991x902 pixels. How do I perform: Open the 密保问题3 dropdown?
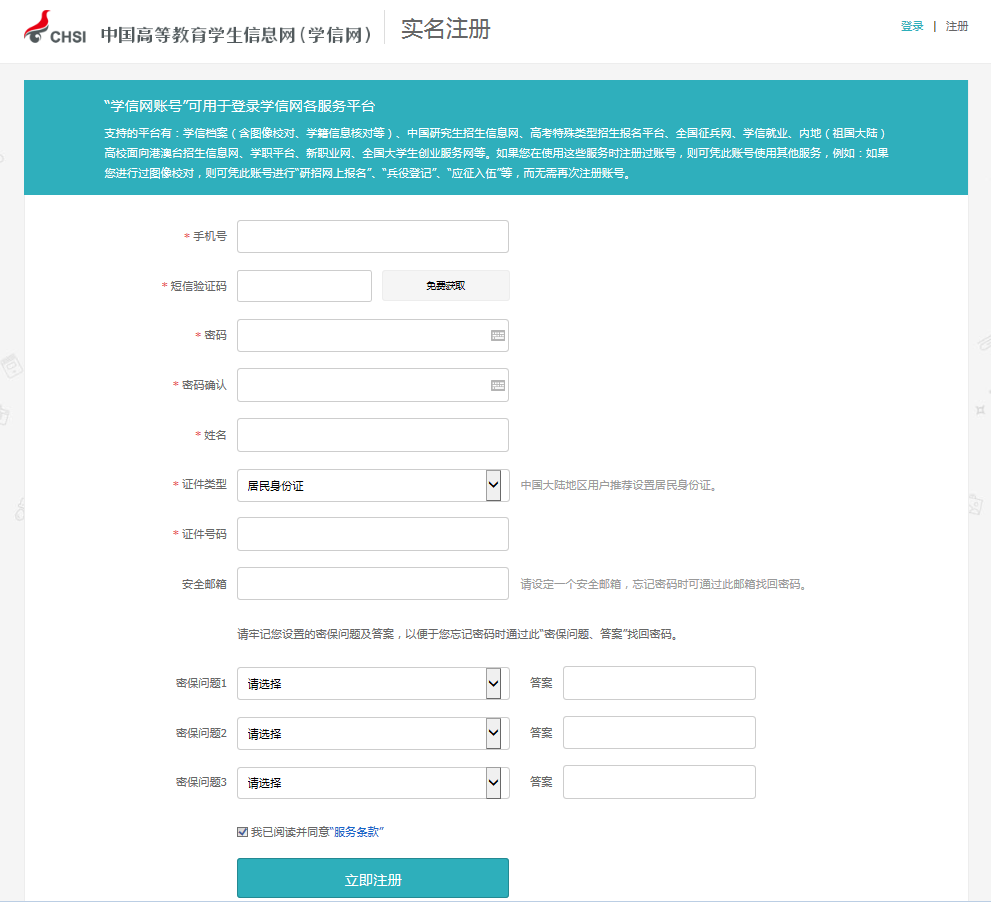(x=372, y=783)
